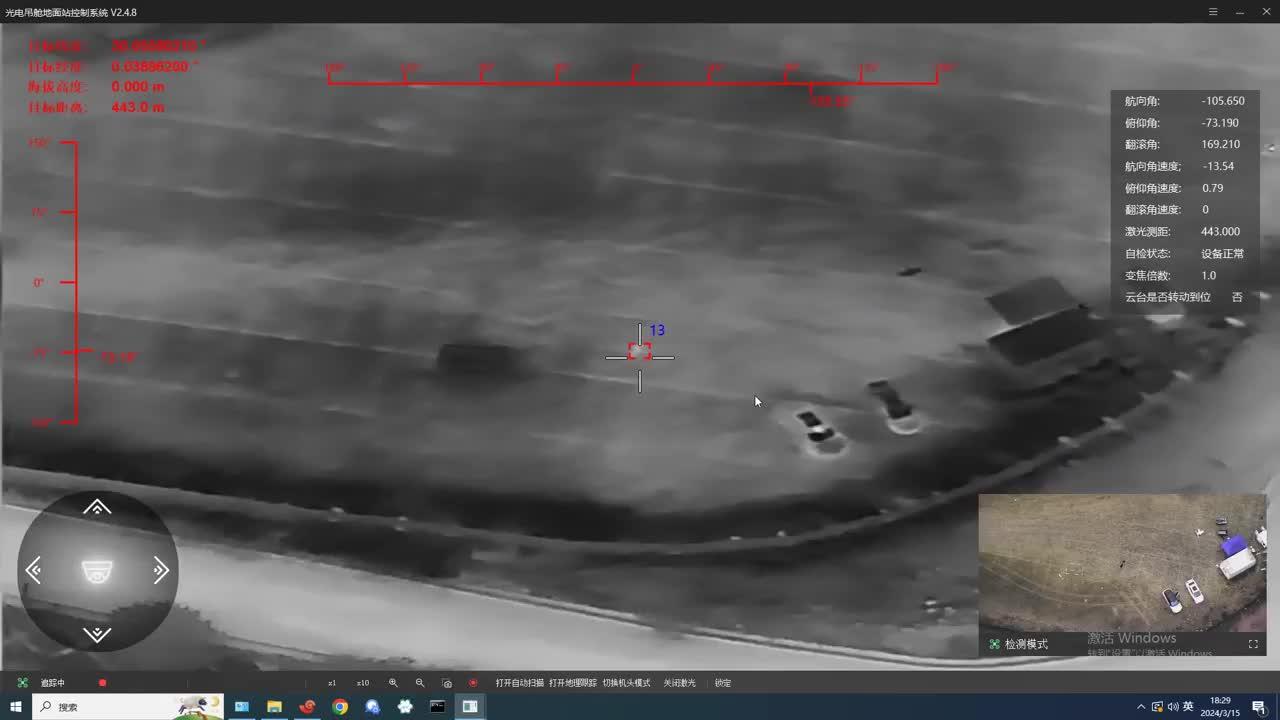
Task: Click the 检测模式 label
Action: (x=1027, y=644)
